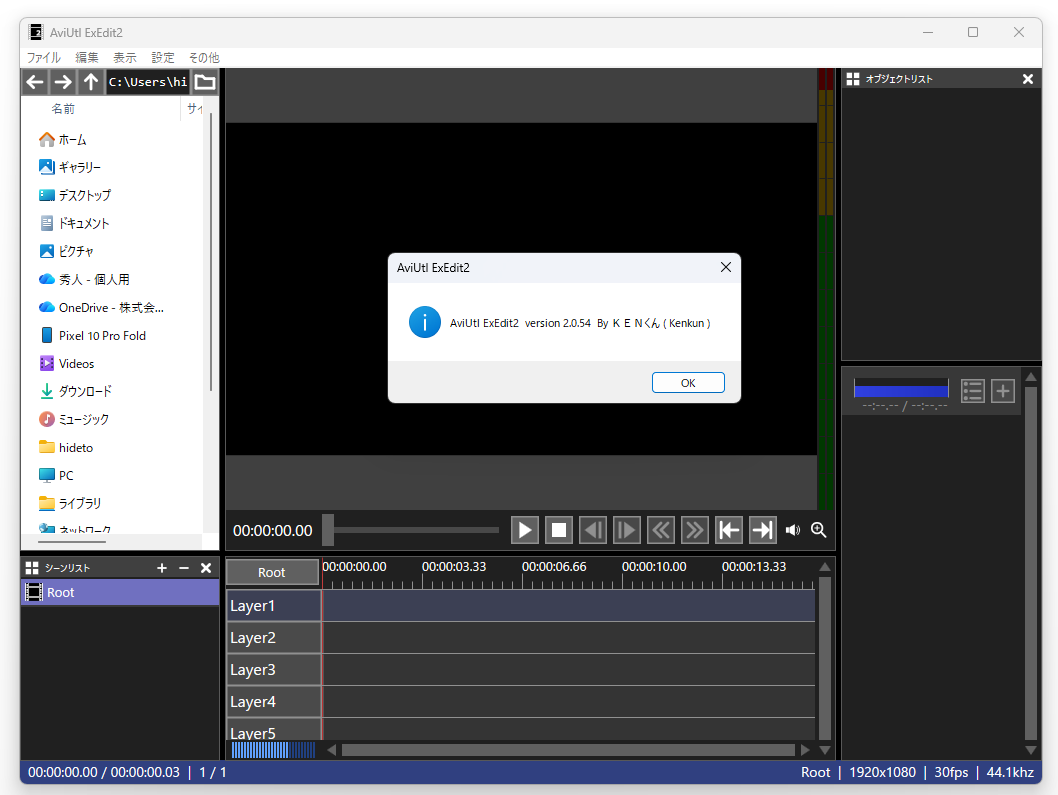The height and width of the screenshot is (795, 1058).
Task: Adjust the timeline zoom striped slider
Action: click(273, 750)
